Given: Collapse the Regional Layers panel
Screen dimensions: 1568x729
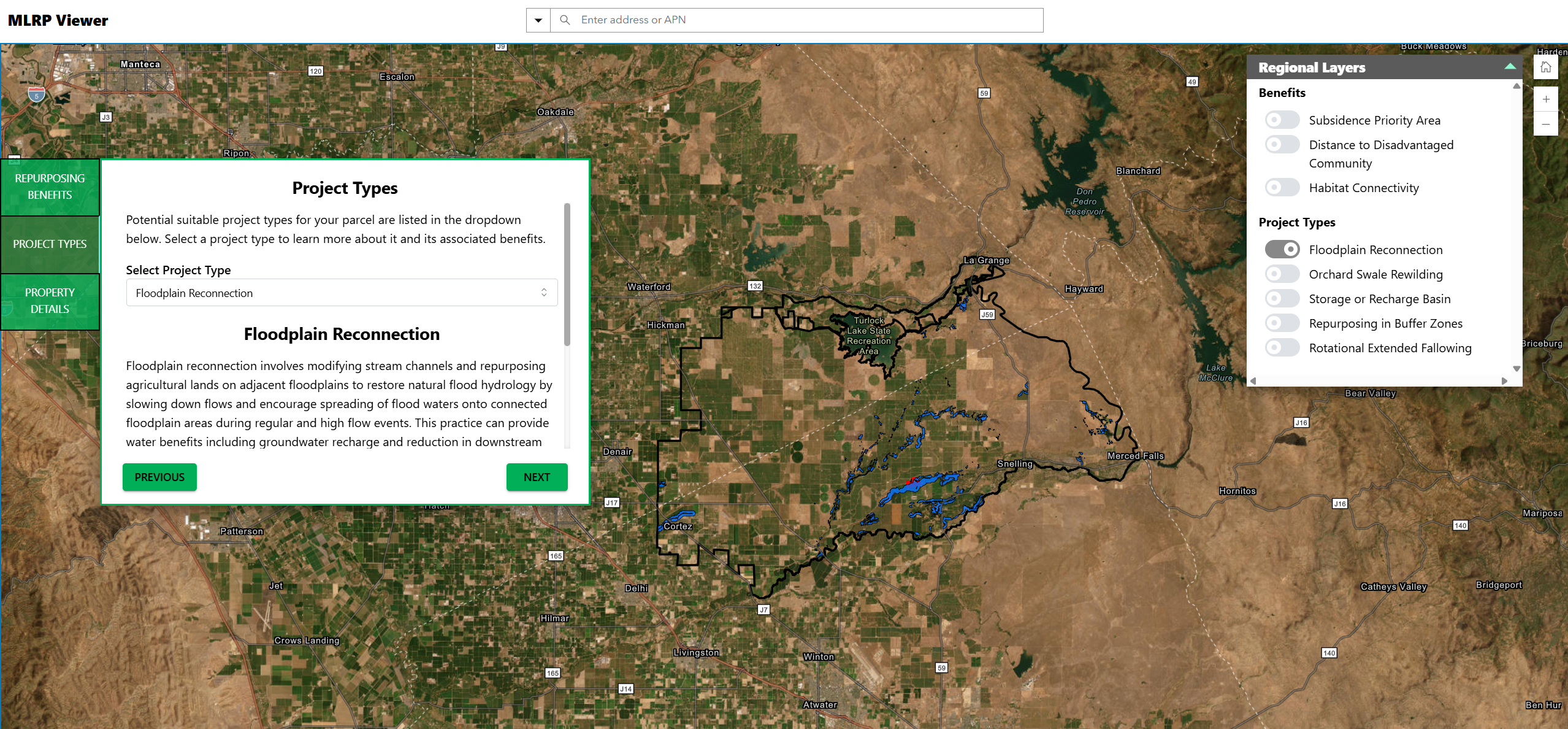Looking at the screenshot, I should point(1510,66).
